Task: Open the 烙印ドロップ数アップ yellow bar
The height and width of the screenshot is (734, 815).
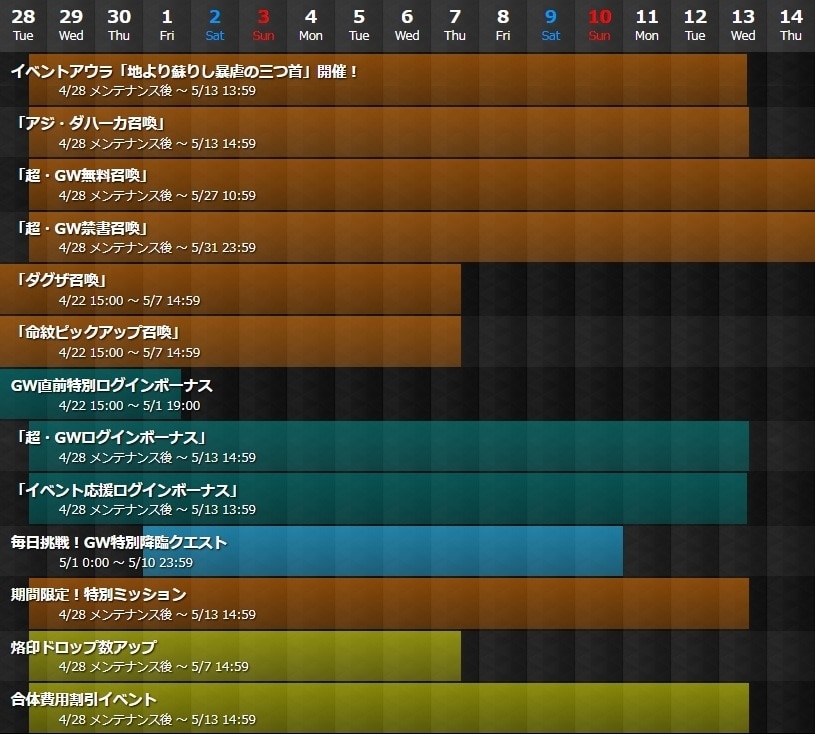Action: [x=245, y=656]
